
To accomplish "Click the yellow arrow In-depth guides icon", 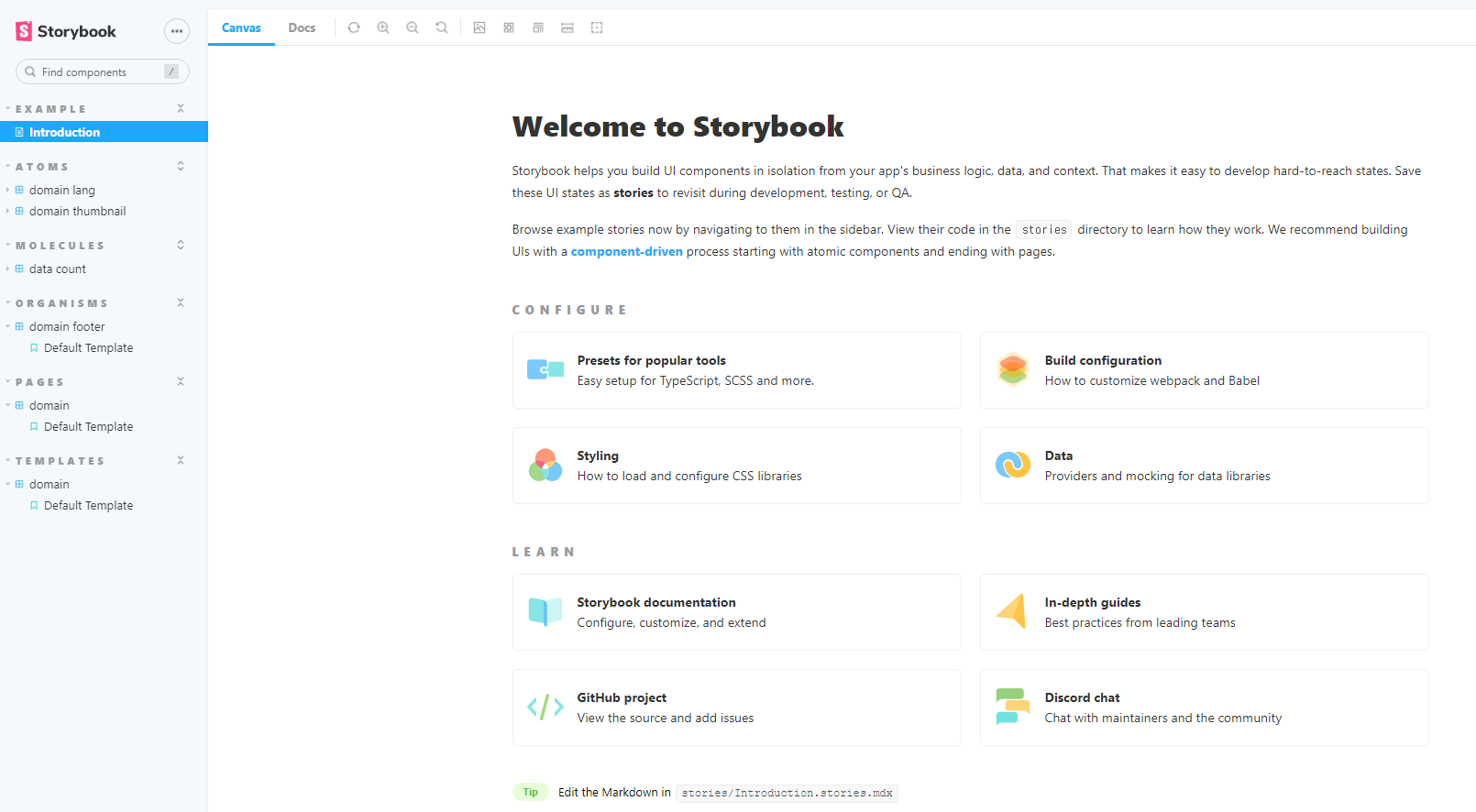I will pos(1012,611).
